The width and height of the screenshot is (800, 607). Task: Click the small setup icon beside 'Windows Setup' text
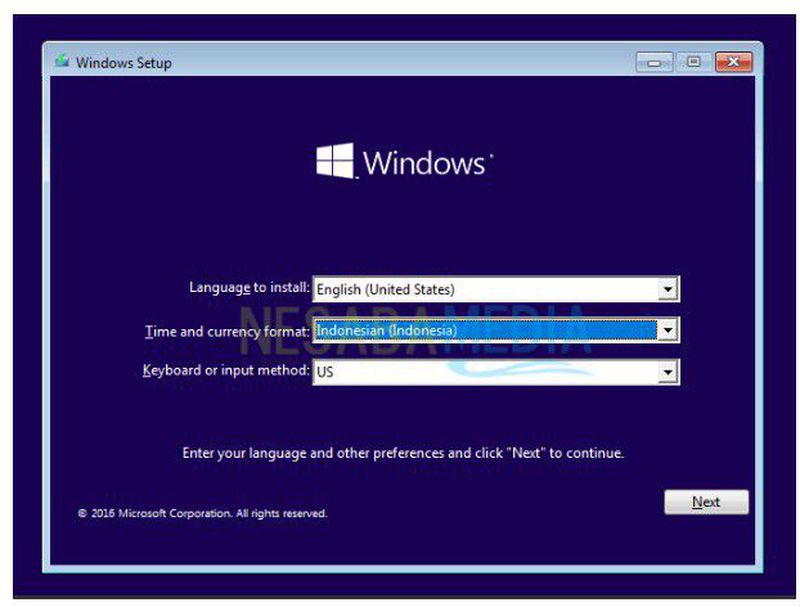[64, 61]
